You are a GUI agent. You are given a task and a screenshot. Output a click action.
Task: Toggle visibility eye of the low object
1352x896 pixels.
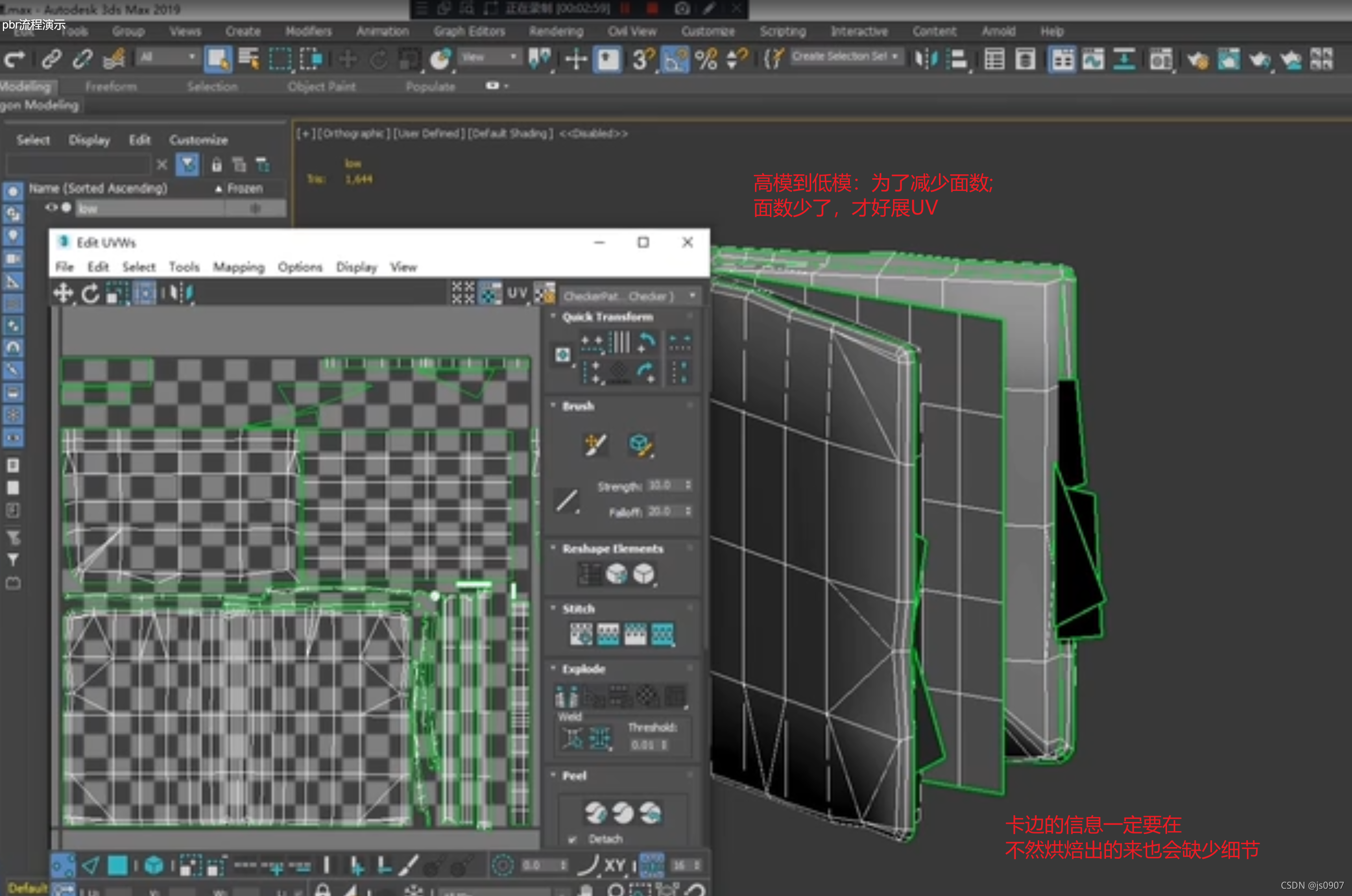51,207
